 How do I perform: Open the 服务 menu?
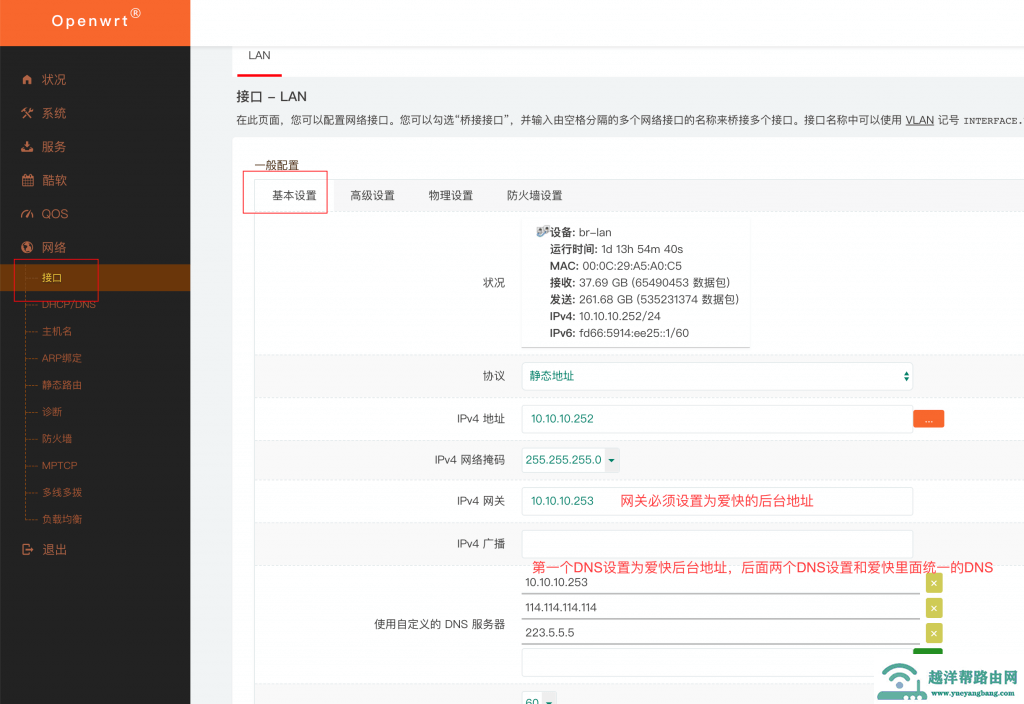coord(54,146)
